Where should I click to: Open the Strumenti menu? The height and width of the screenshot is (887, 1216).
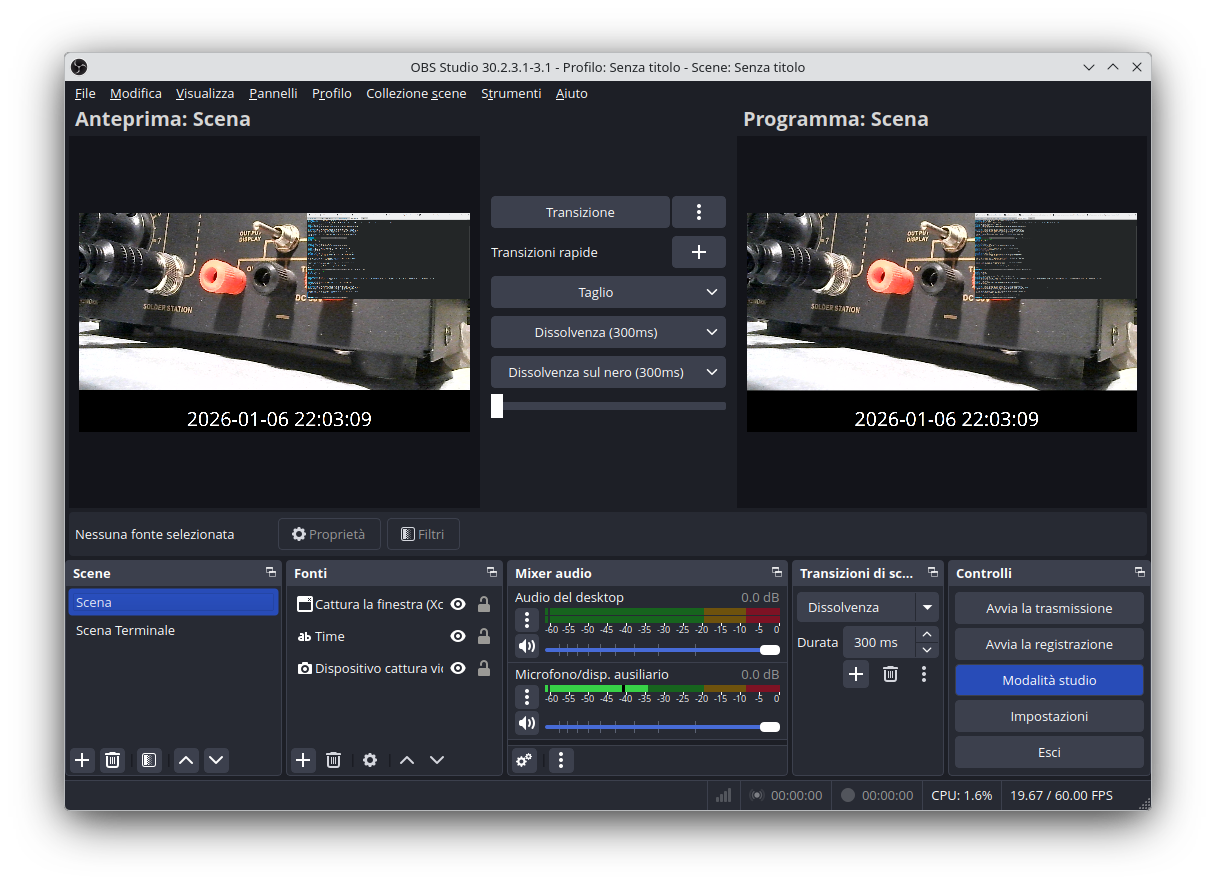click(510, 93)
